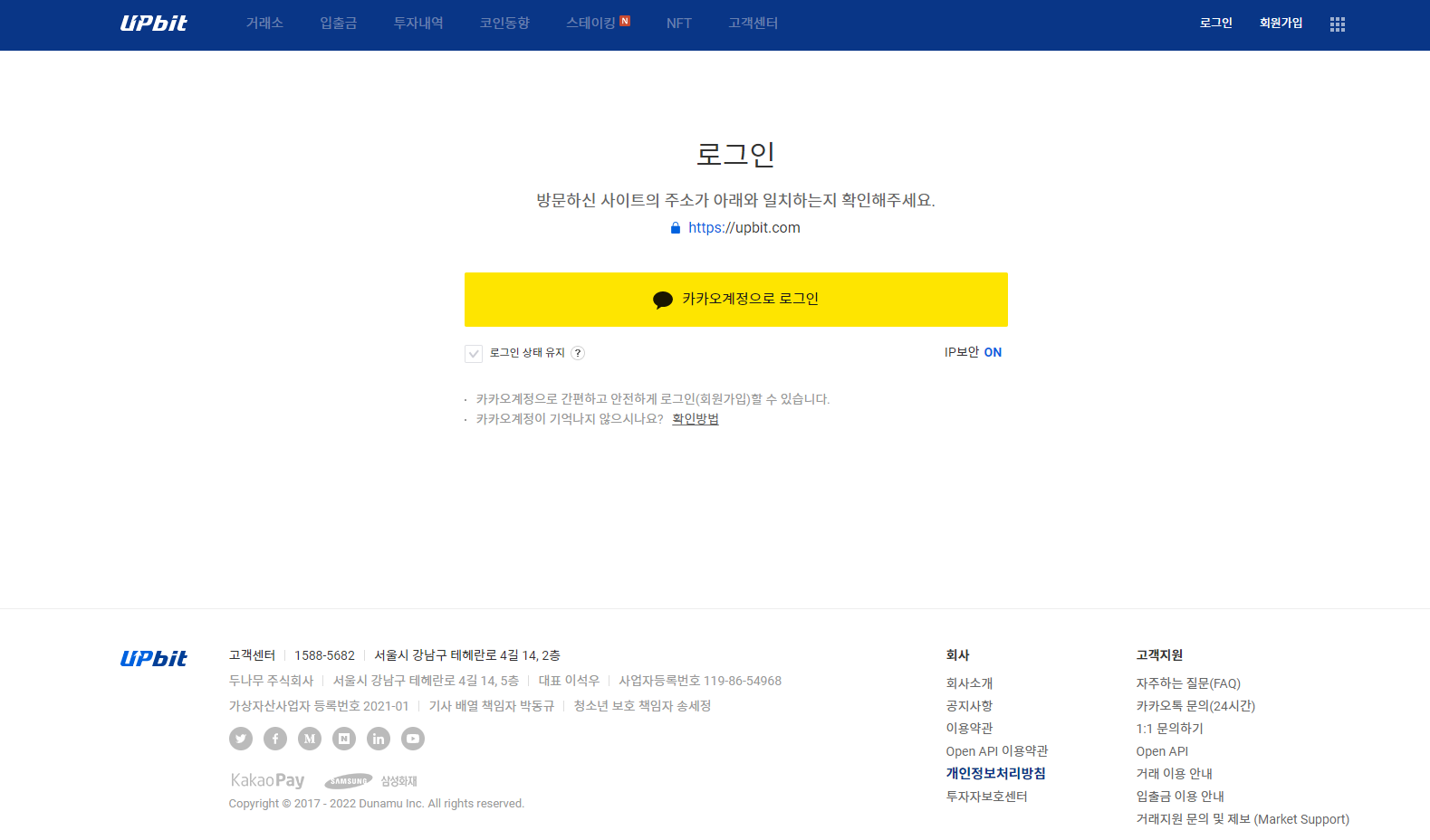The image size is (1430, 840).
Task: Click the blue lock icon beside URL
Action: click(675, 228)
